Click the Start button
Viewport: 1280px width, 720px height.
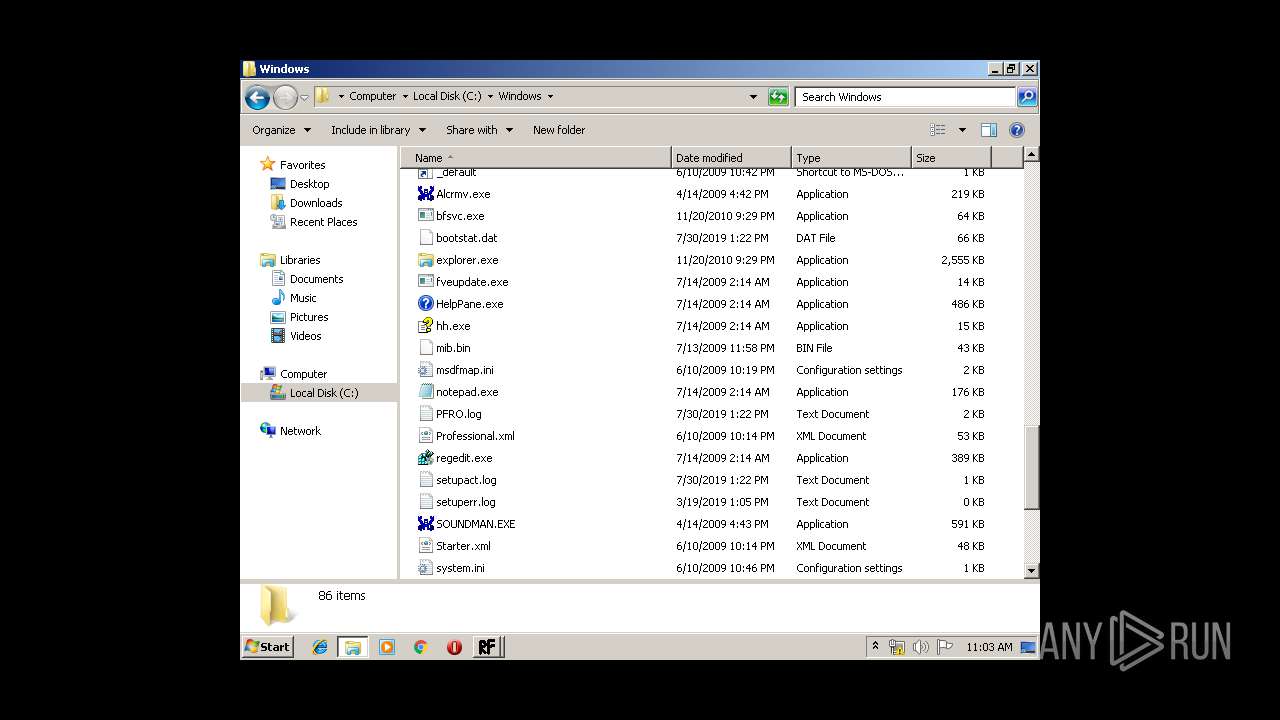[x=267, y=647]
